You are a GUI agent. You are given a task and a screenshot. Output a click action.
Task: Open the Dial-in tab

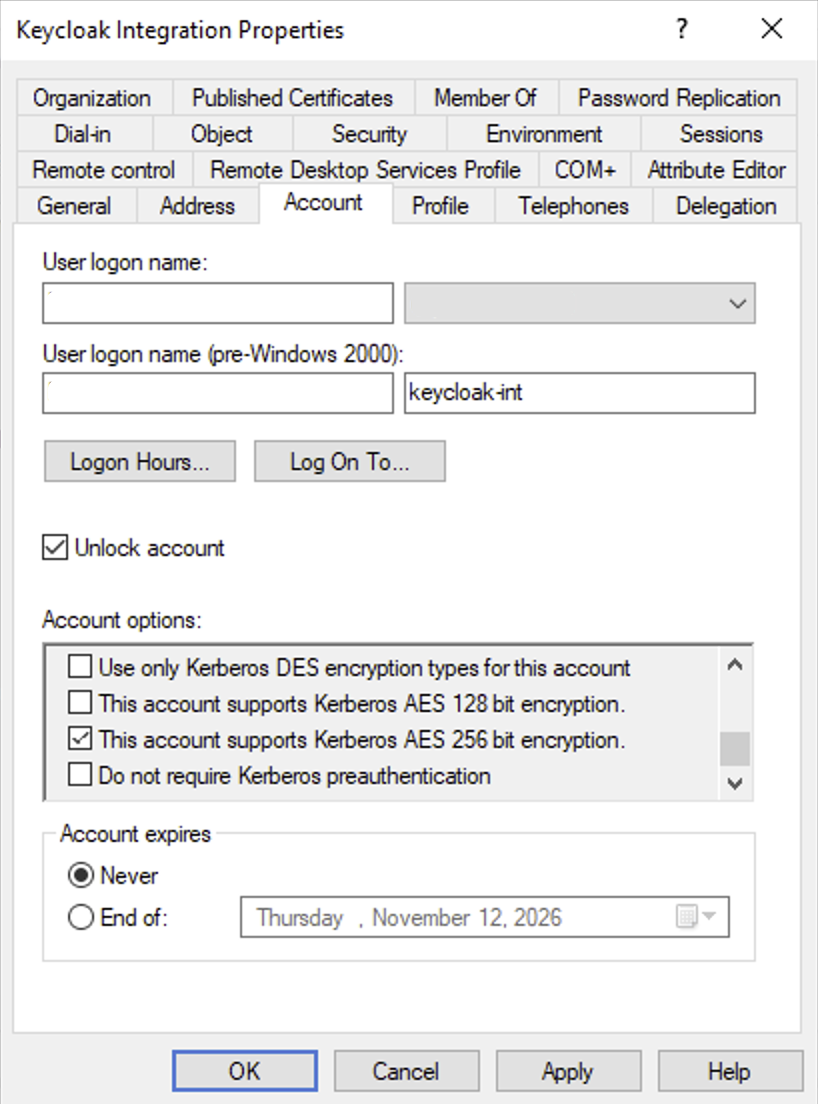click(x=83, y=134)
